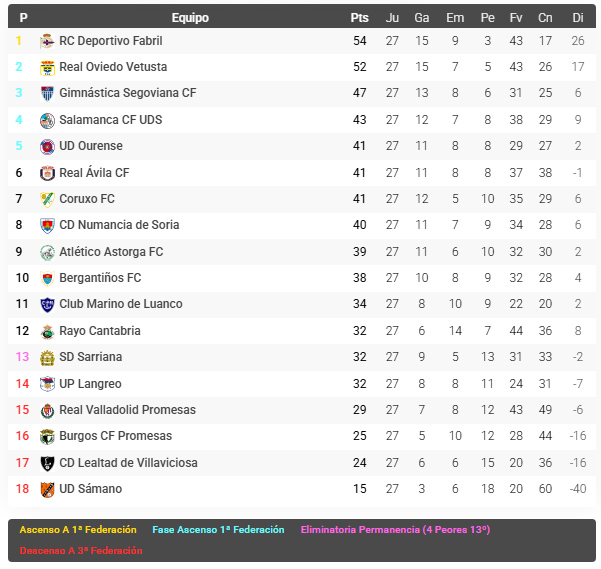Viewport: 601px width, 569px height.
Task: Open the Real Ávila CF team link
Action: [x=94, y=173]
